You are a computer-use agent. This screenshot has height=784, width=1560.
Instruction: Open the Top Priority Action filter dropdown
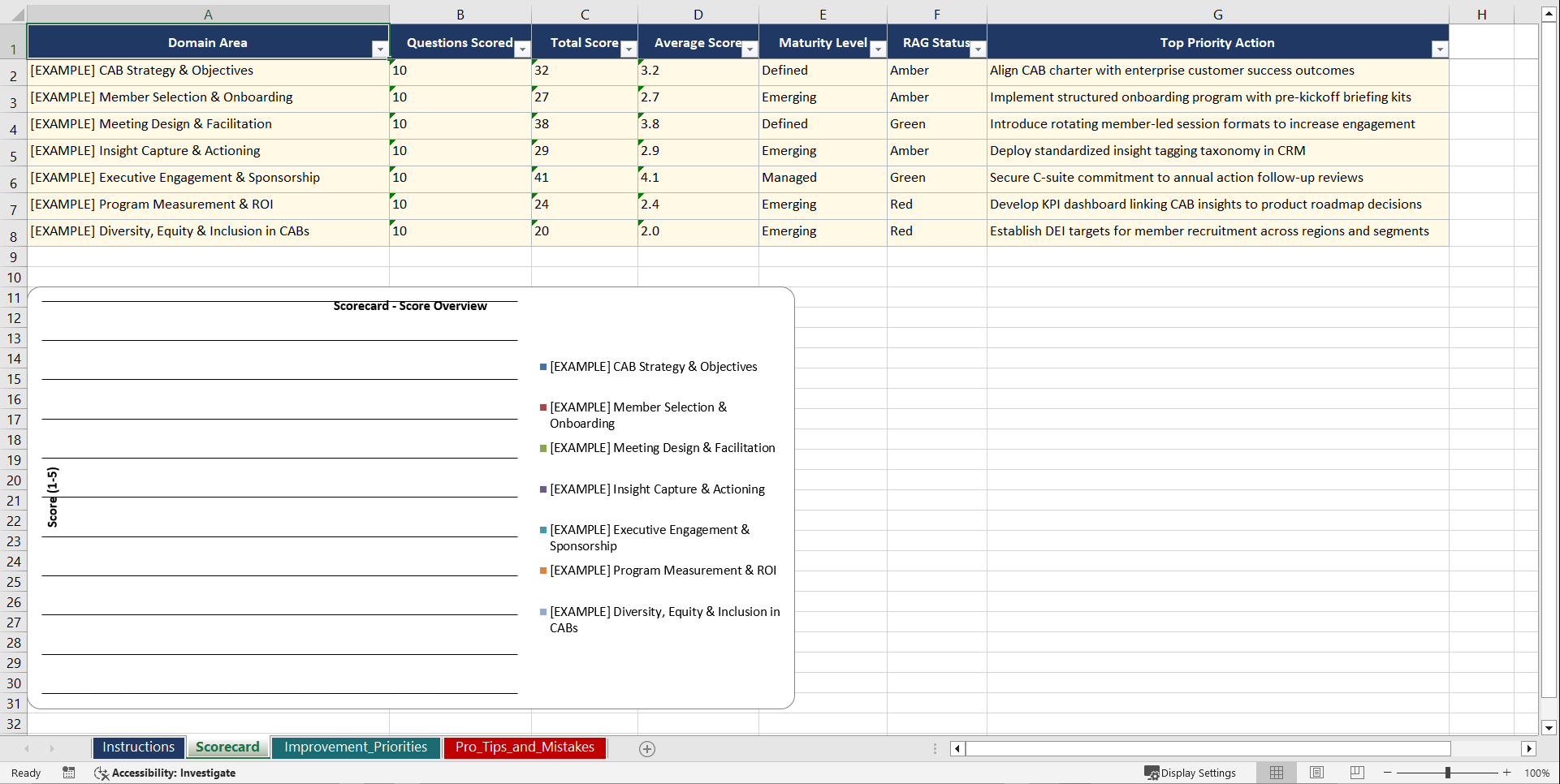click(x=1441, y=49)
